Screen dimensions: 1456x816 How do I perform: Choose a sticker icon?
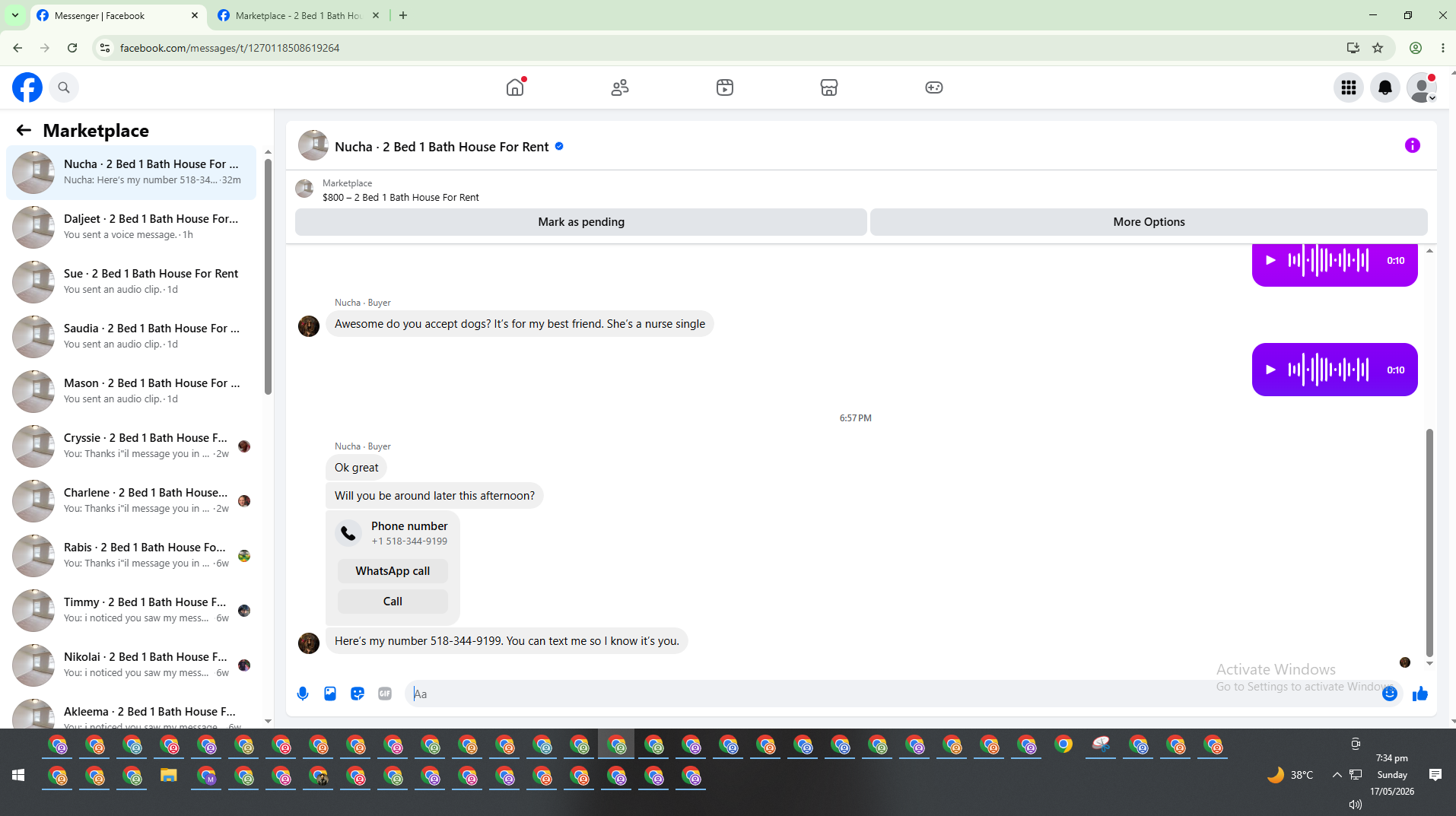358,694
